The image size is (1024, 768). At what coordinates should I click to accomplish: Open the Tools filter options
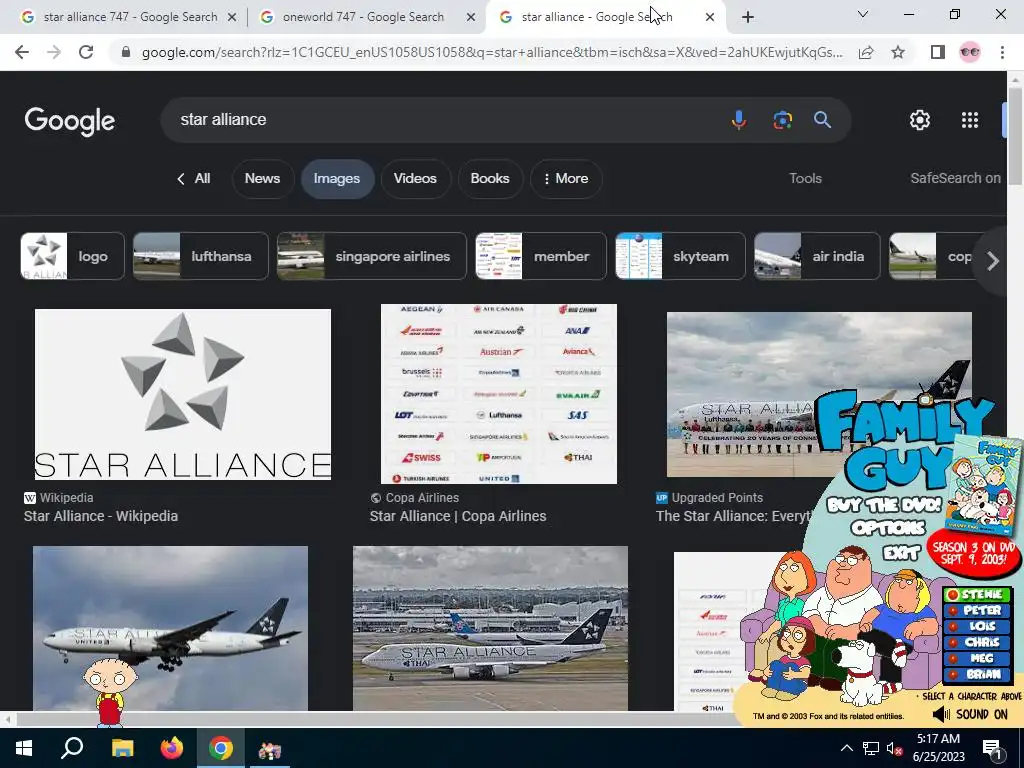[805, 178]
